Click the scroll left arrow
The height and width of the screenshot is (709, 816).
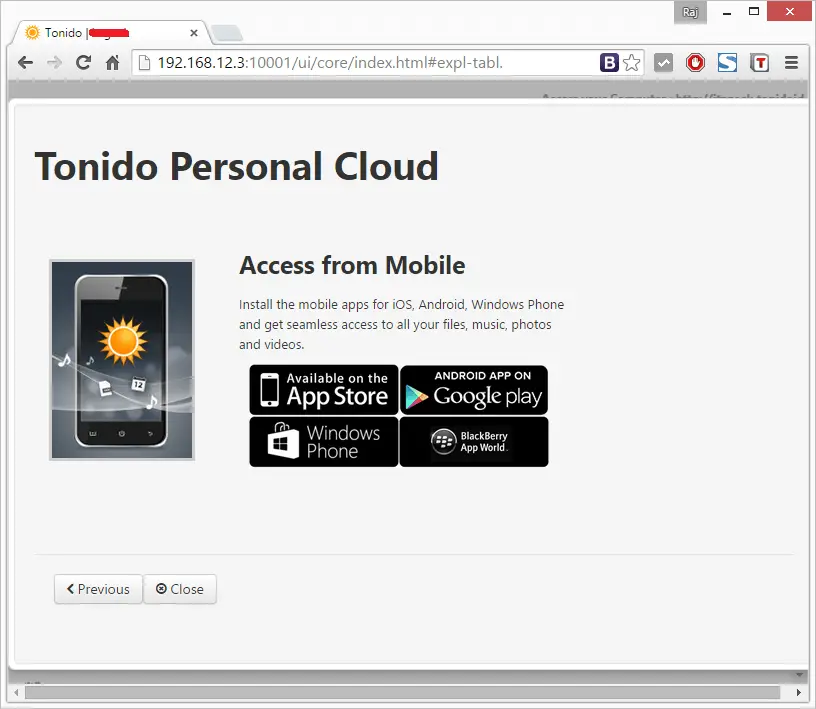17,692
